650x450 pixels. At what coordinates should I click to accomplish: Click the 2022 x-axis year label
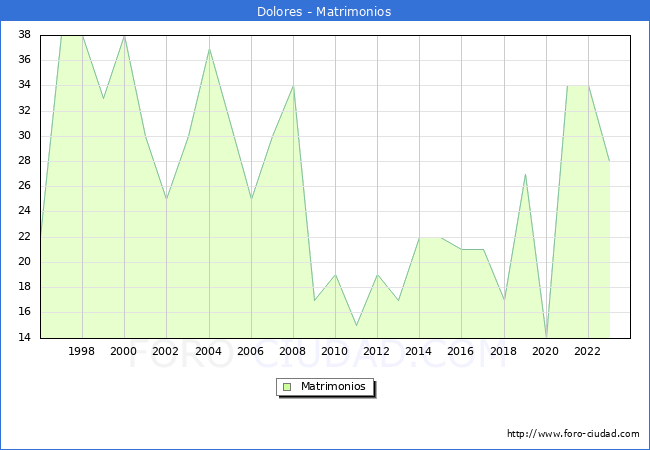(588, 351)
